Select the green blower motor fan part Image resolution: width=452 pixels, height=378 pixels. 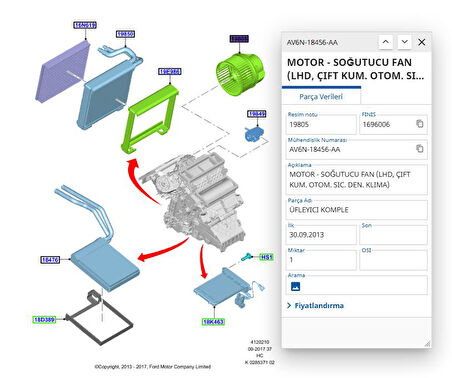point(240,74)
